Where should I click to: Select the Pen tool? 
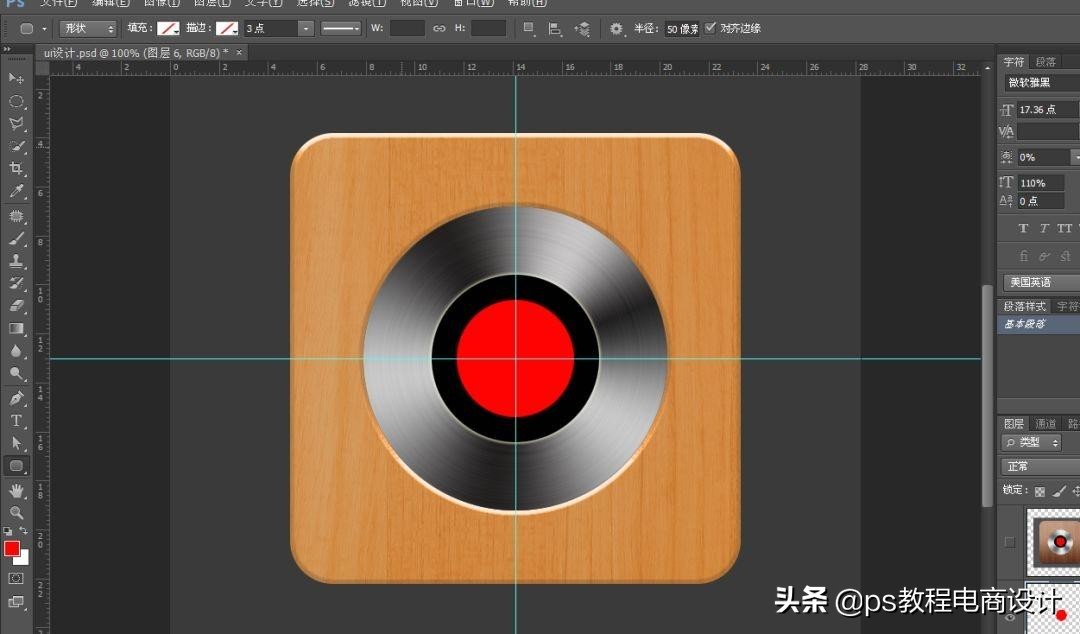point(16,398)
